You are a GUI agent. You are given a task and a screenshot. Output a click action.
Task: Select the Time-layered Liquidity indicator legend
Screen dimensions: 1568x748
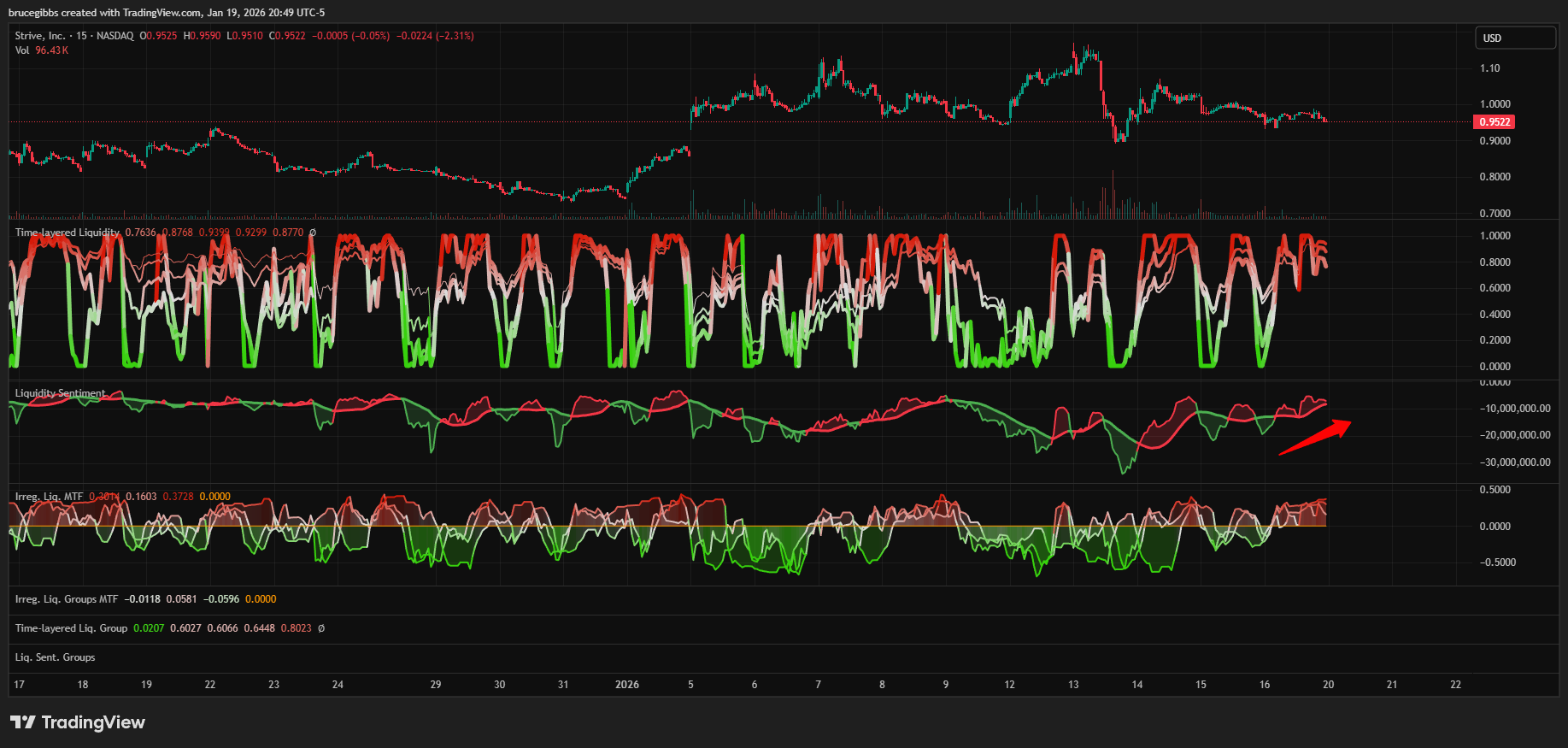coord(68,233)
